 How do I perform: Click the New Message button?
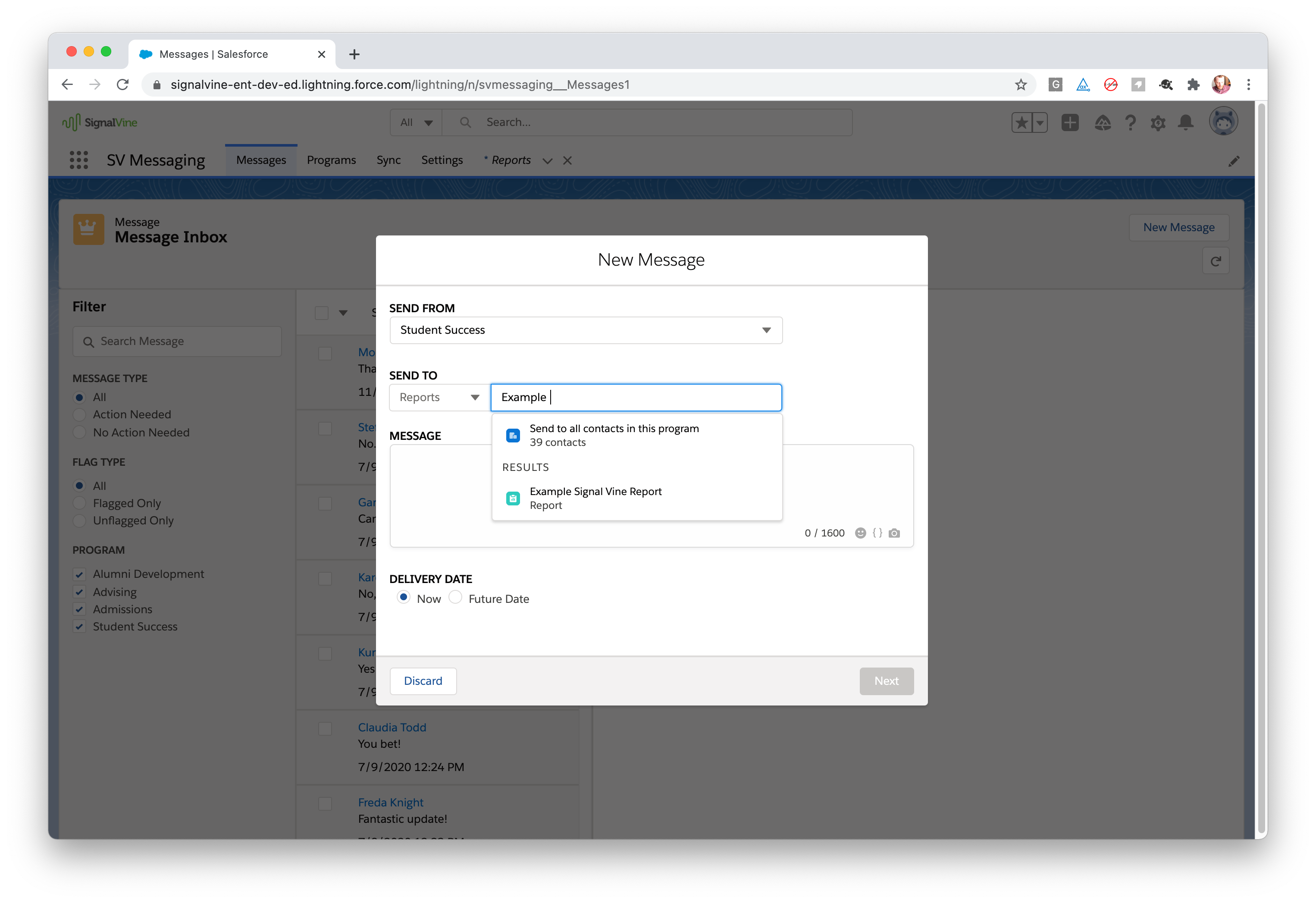[x=1178, y=228]
